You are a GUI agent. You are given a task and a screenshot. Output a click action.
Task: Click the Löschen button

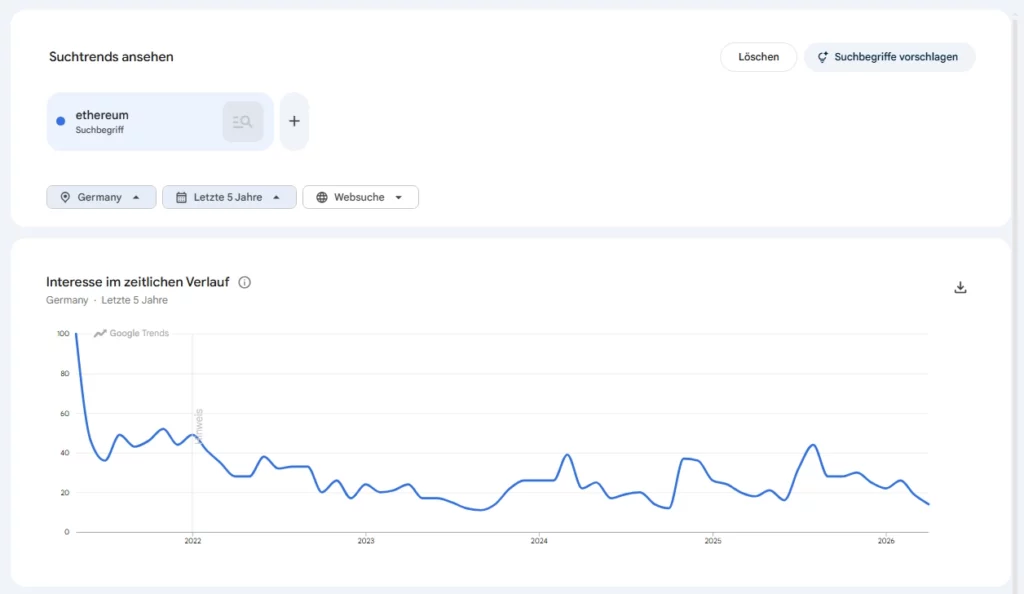click(758, 57)
